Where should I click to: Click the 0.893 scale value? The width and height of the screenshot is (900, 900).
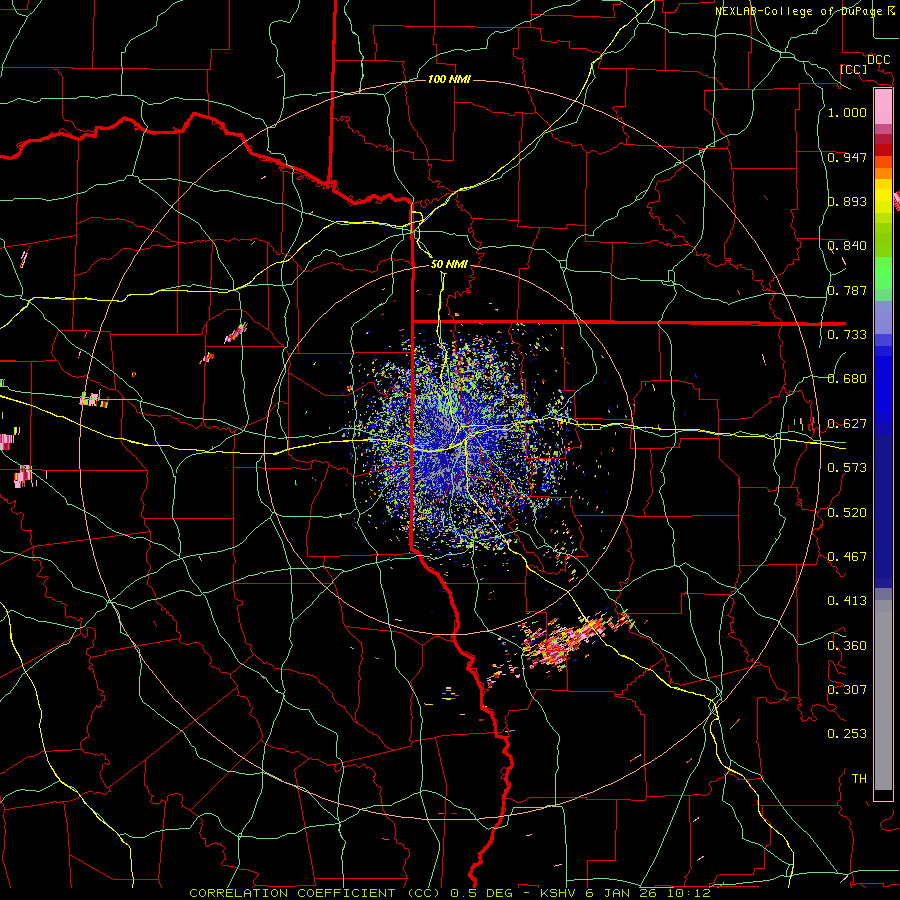click(847, 201)
